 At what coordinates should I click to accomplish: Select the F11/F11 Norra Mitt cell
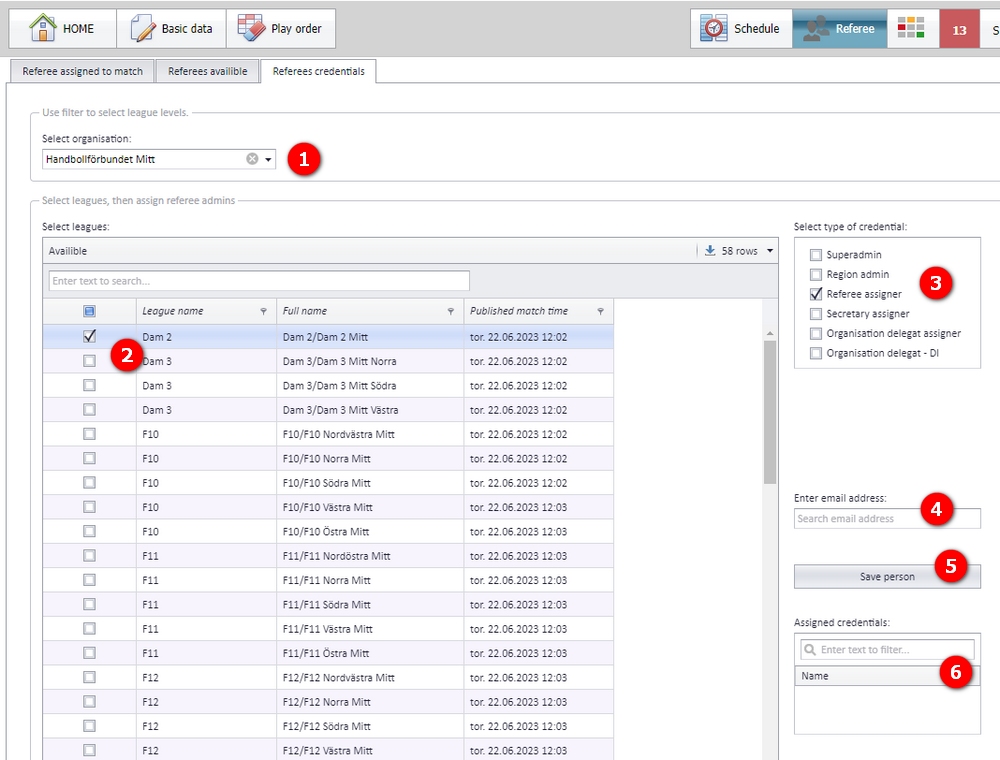(x=370, y=580)
